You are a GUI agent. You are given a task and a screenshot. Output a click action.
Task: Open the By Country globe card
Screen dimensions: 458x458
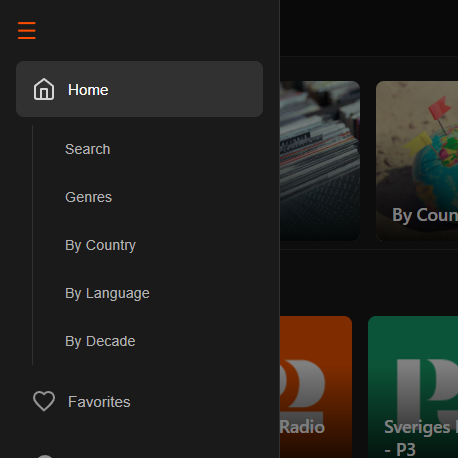pyautogui.click(x=417, y=161)
